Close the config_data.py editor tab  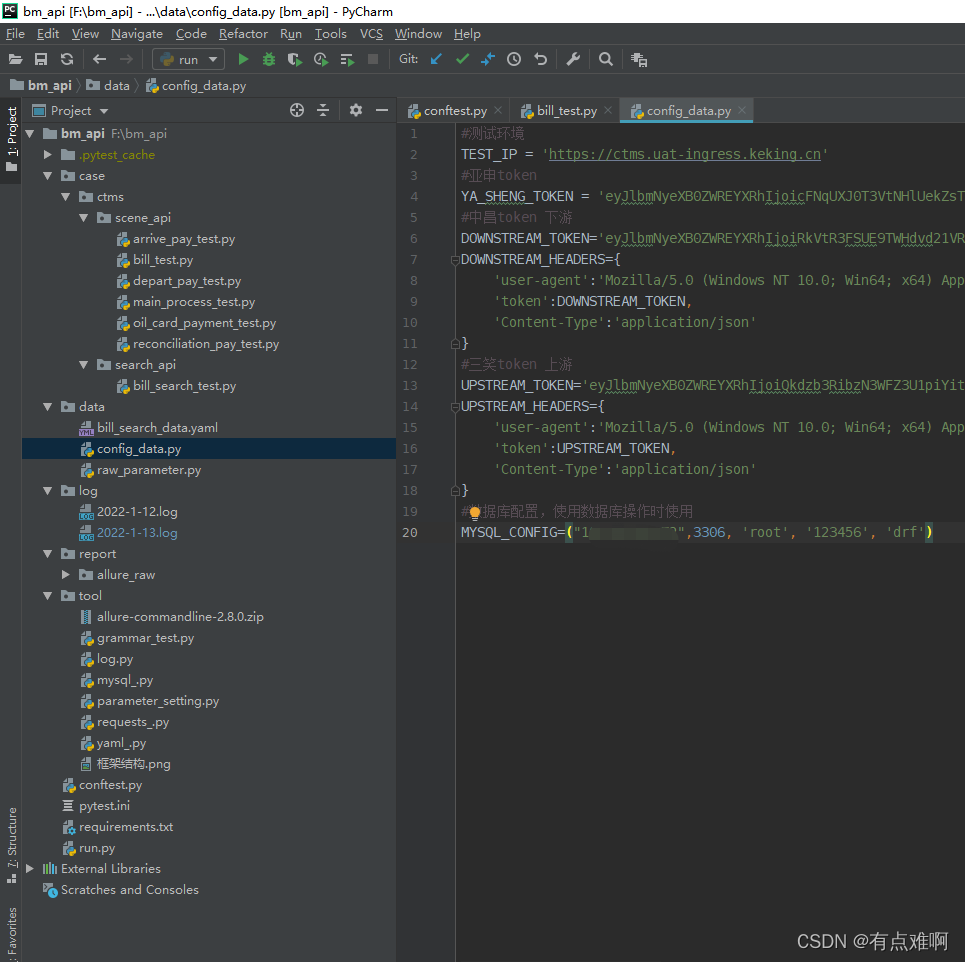(742, 110)
